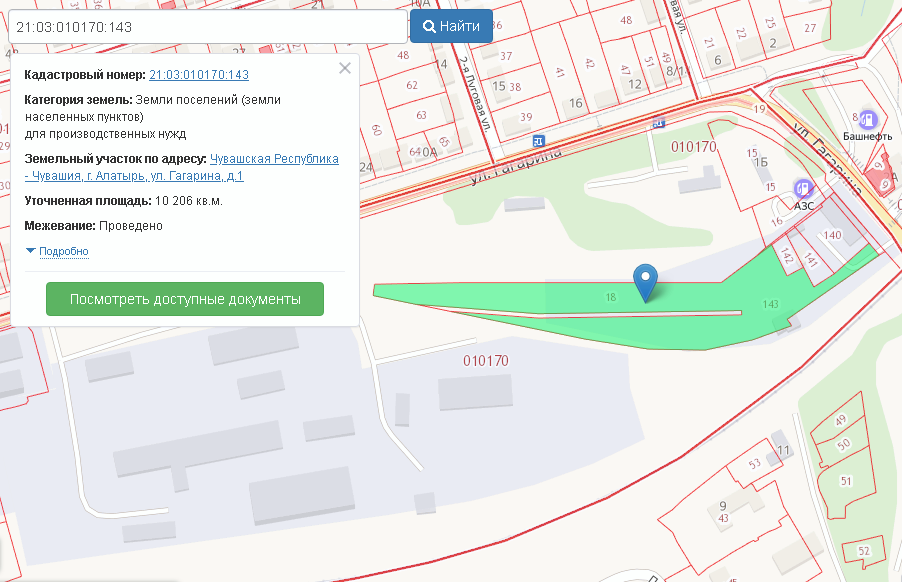
Task: Click the АЗС fuel station icon
Action: coord(801,187)
